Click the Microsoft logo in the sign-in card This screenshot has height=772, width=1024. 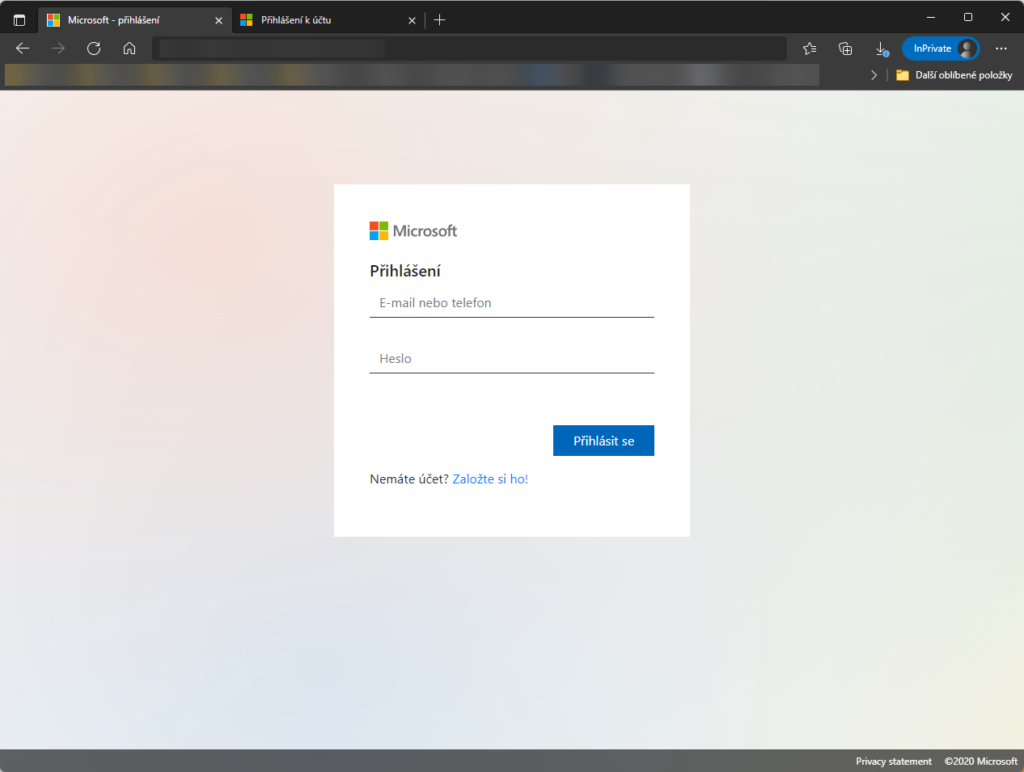click(x=413, y=231)
